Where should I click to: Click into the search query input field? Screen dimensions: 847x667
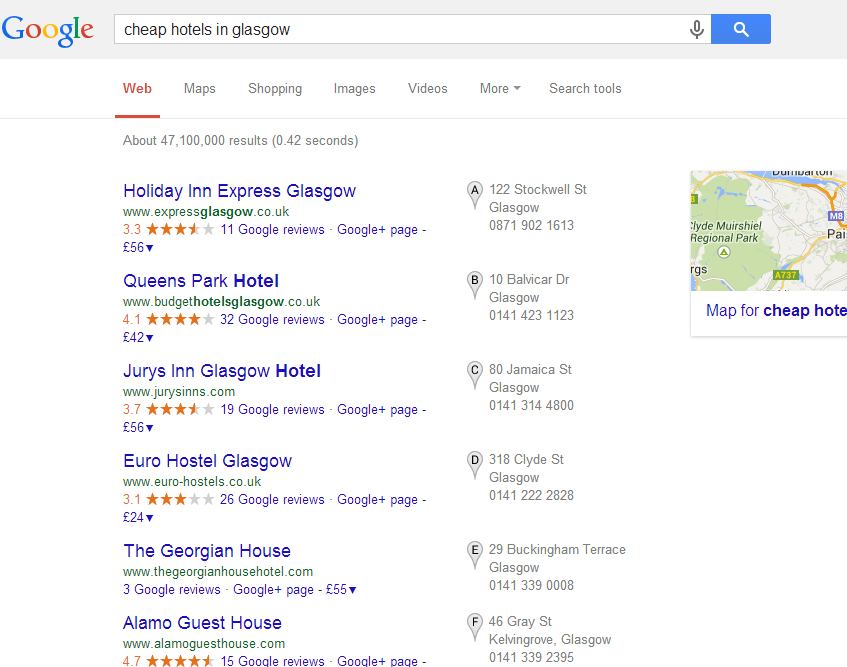click(400, 29)
